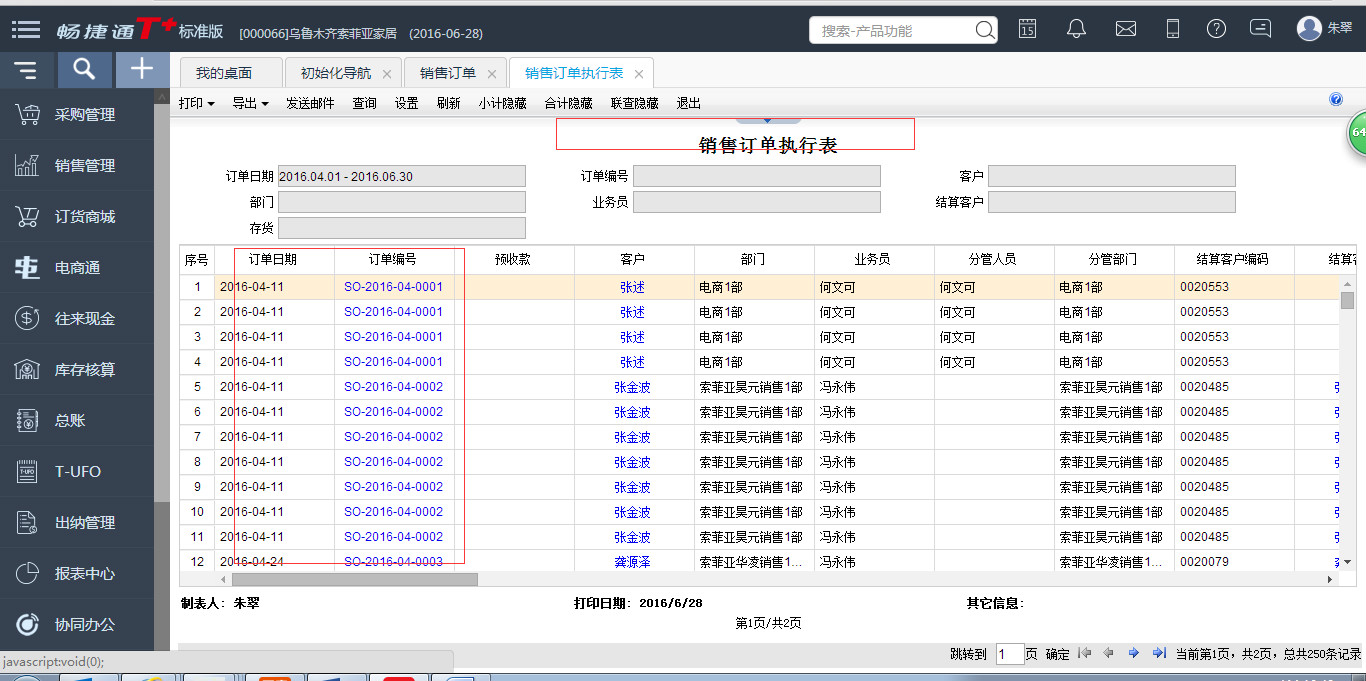Open customer 张金波 in row 7
Screen dimensions: 1366x681
[632, 437]
